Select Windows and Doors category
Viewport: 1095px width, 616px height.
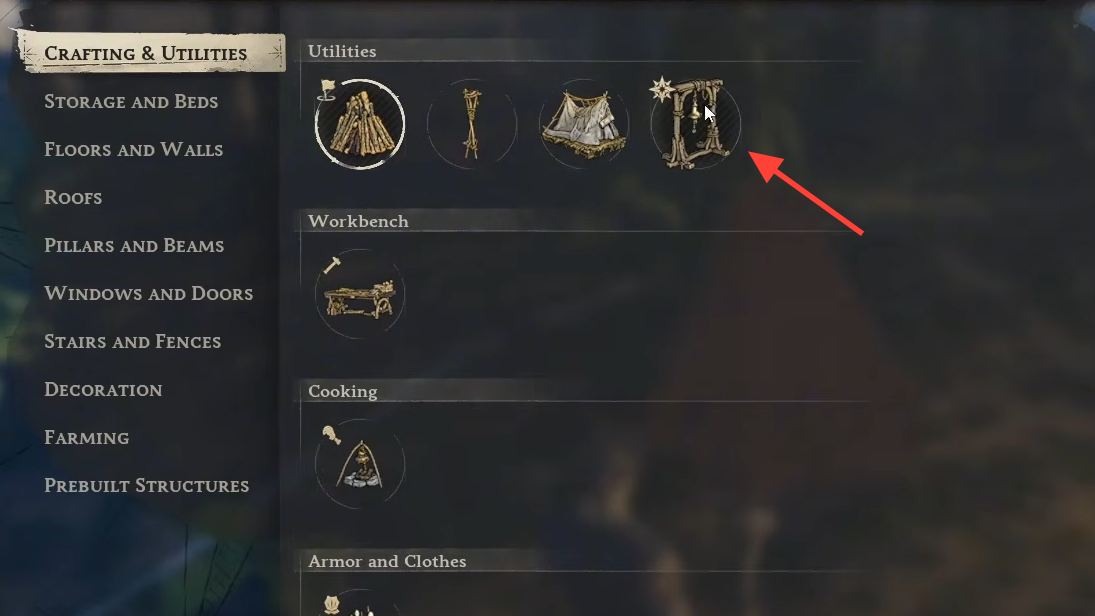tap(149, 293)
